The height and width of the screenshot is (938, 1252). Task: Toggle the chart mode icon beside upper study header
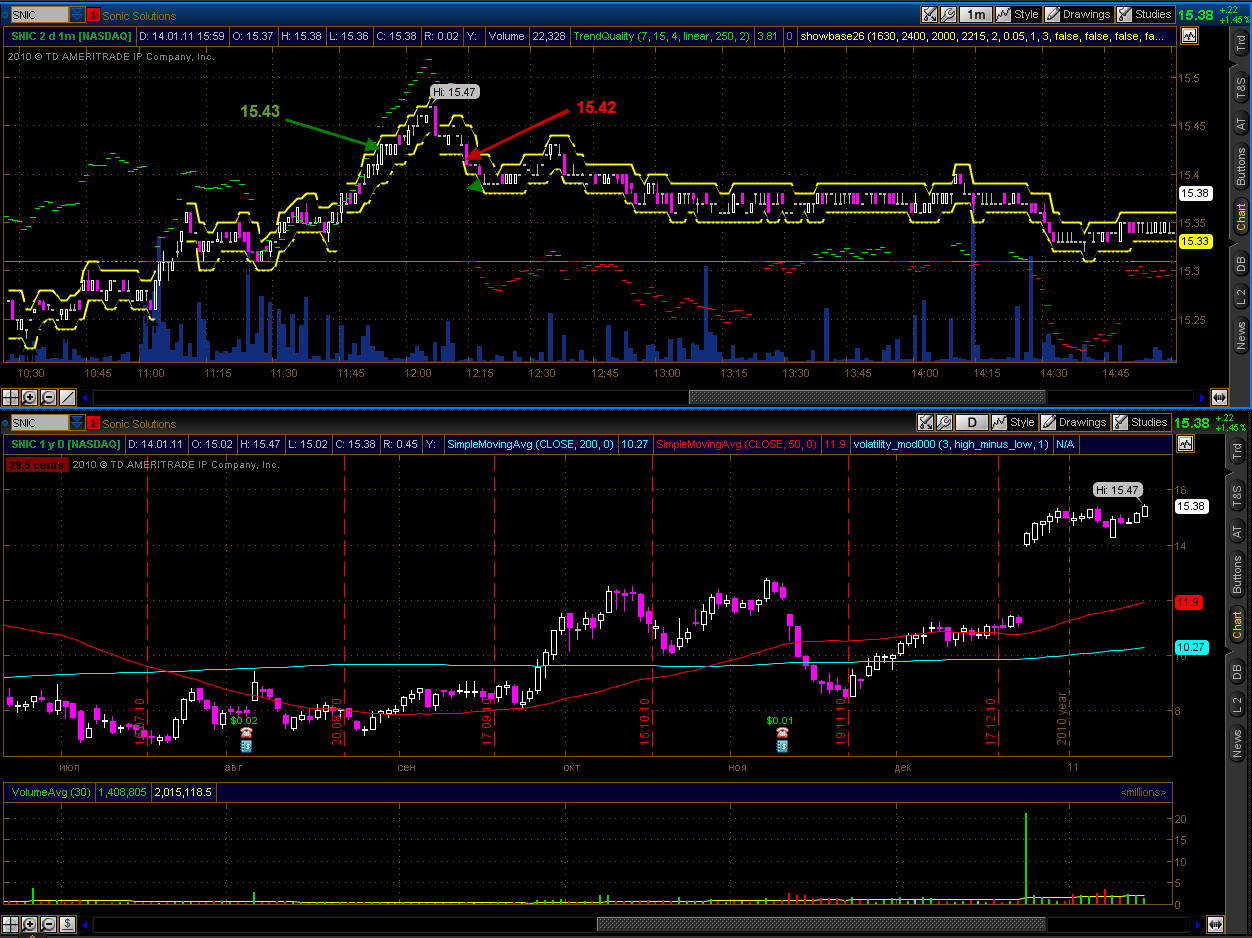click(x=1188, y=36)
